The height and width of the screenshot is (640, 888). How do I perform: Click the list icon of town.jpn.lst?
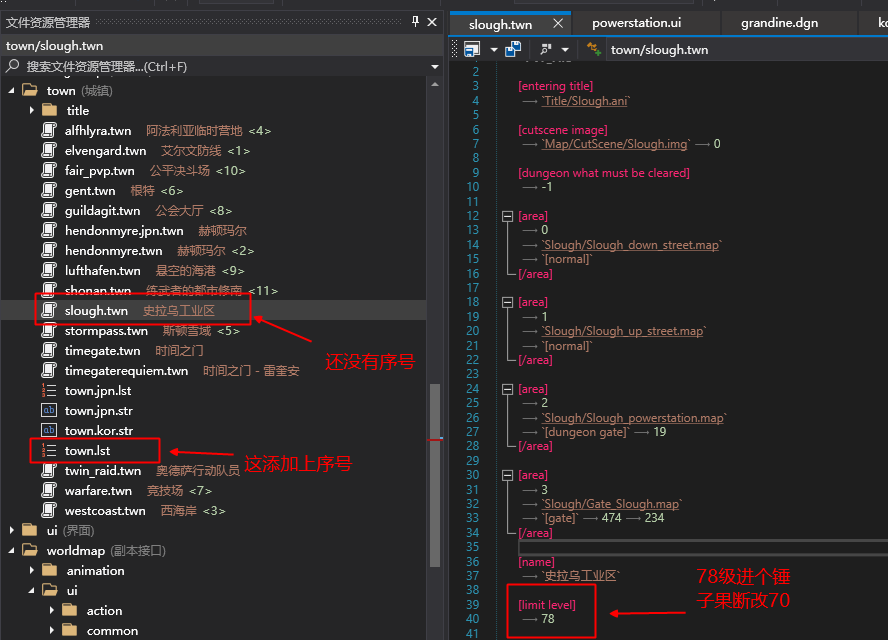pos(49,390)
